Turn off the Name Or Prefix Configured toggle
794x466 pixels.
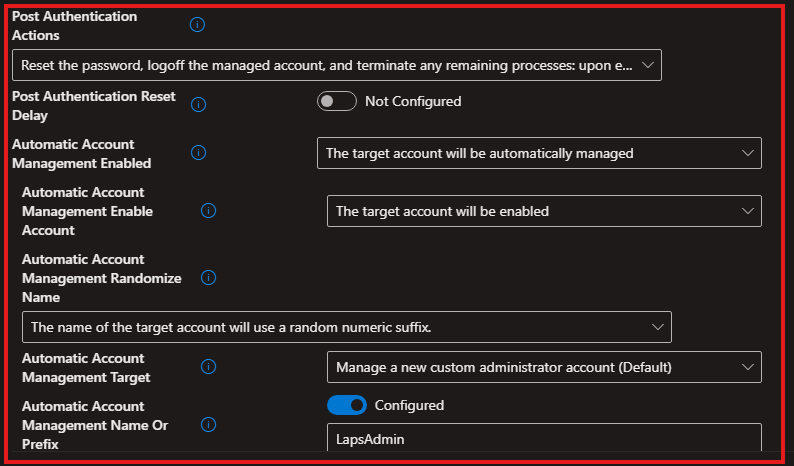346,405
